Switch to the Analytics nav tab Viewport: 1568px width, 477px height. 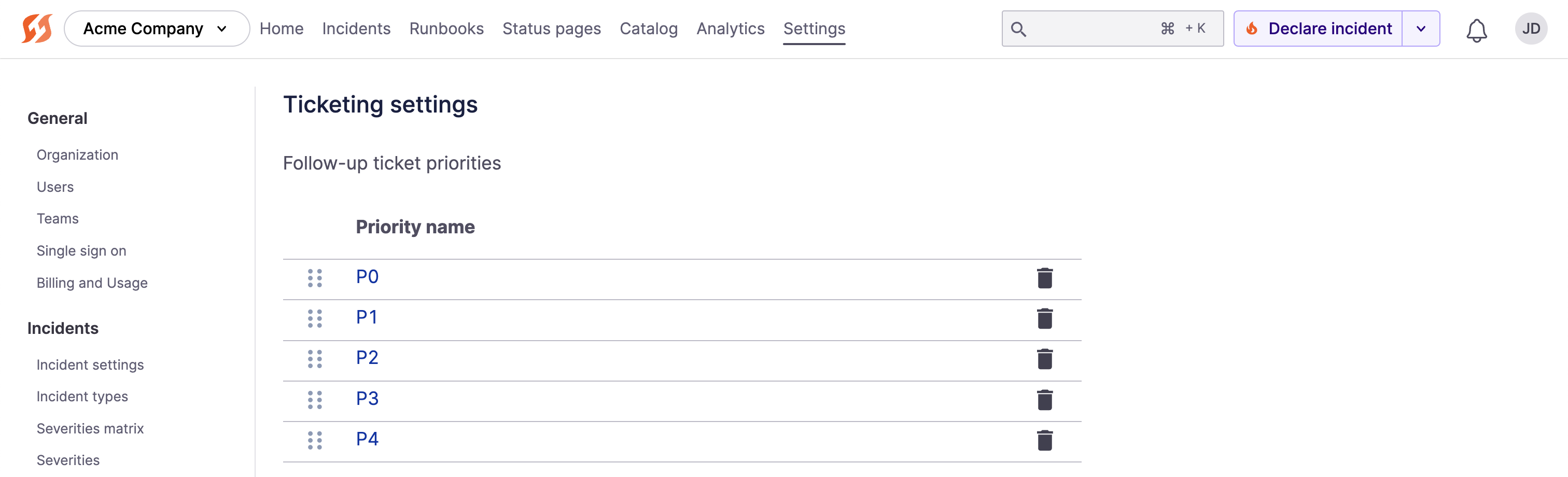[x=730, y=29]
